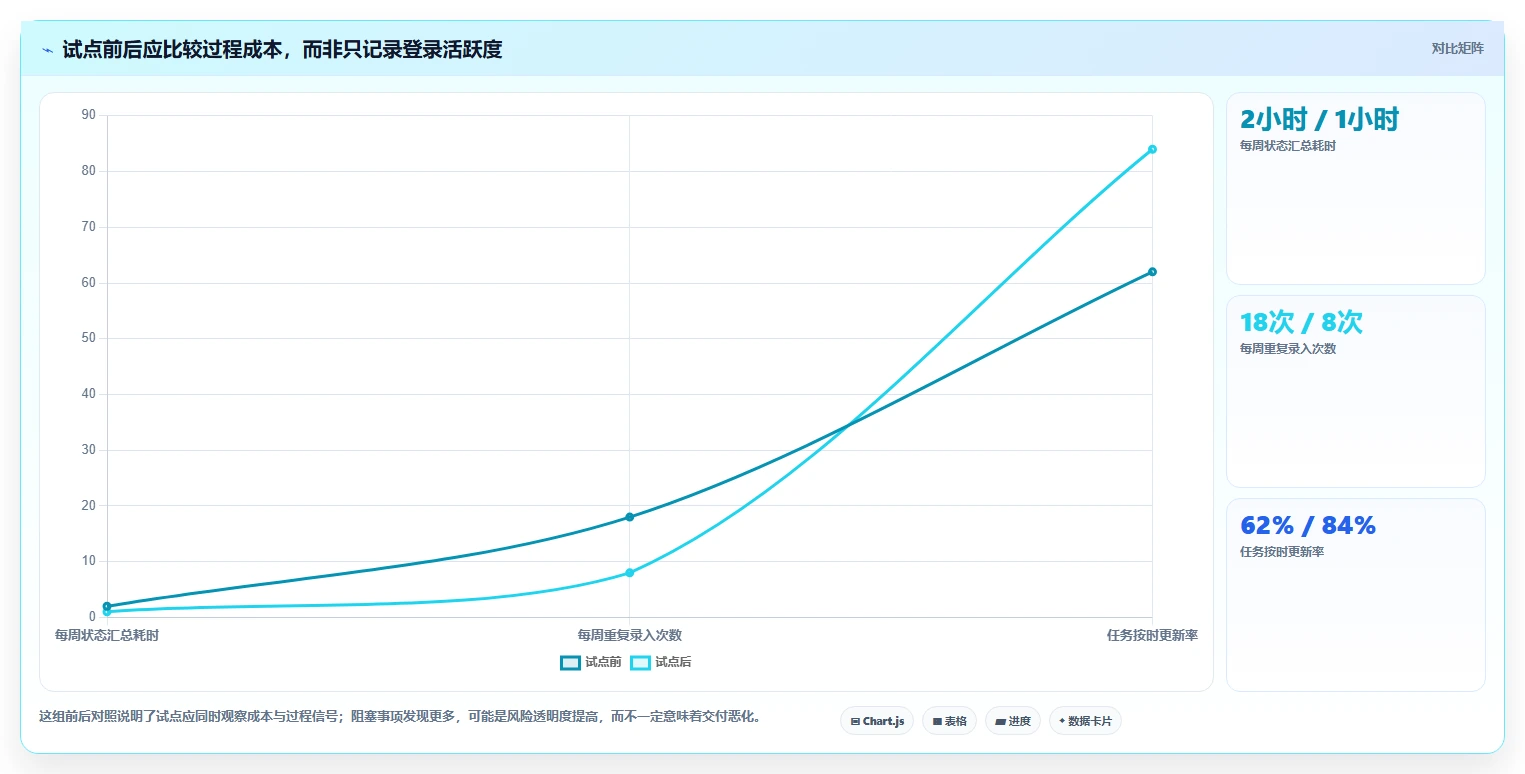
Task: Click the icon inside the 数据卡片 chip
Action: (1062, 721)
